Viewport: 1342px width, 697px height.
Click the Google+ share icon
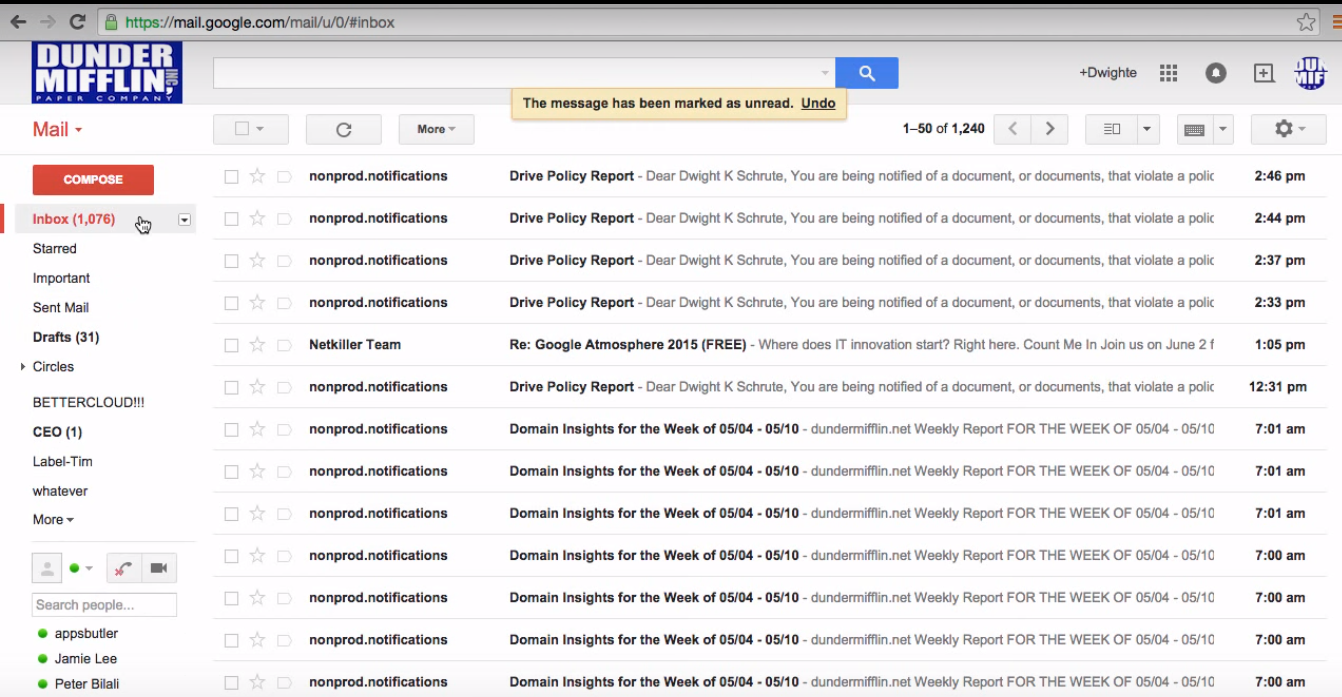pos(1263,72)
